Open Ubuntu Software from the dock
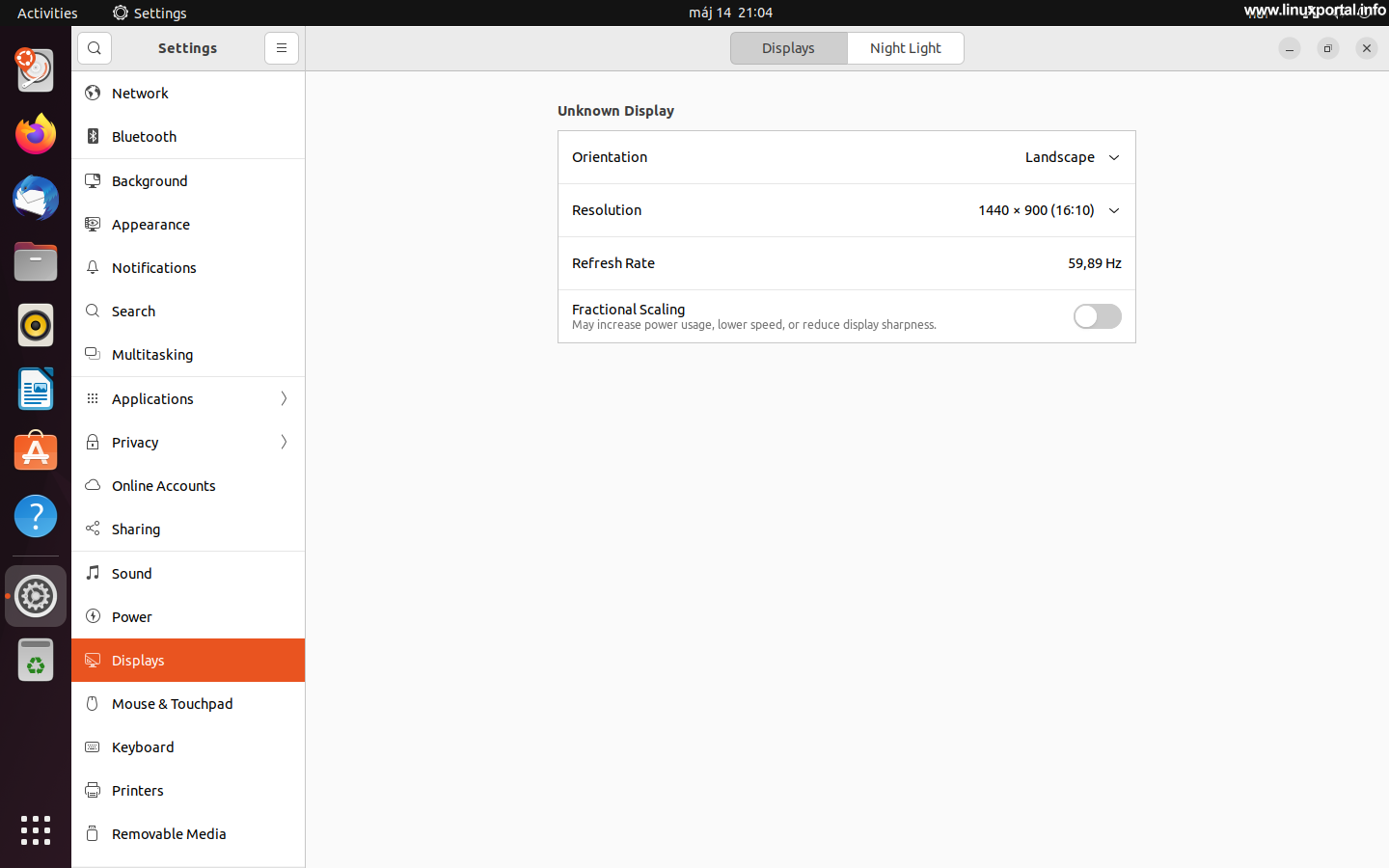This screenshot has width=1389, height=868. 35,451
